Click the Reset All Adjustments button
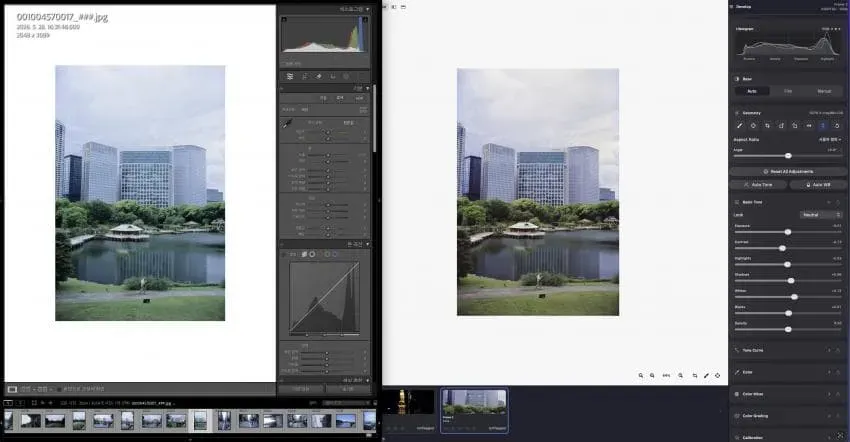This screenshot has width=850, height=442. [x=788, y=171]
